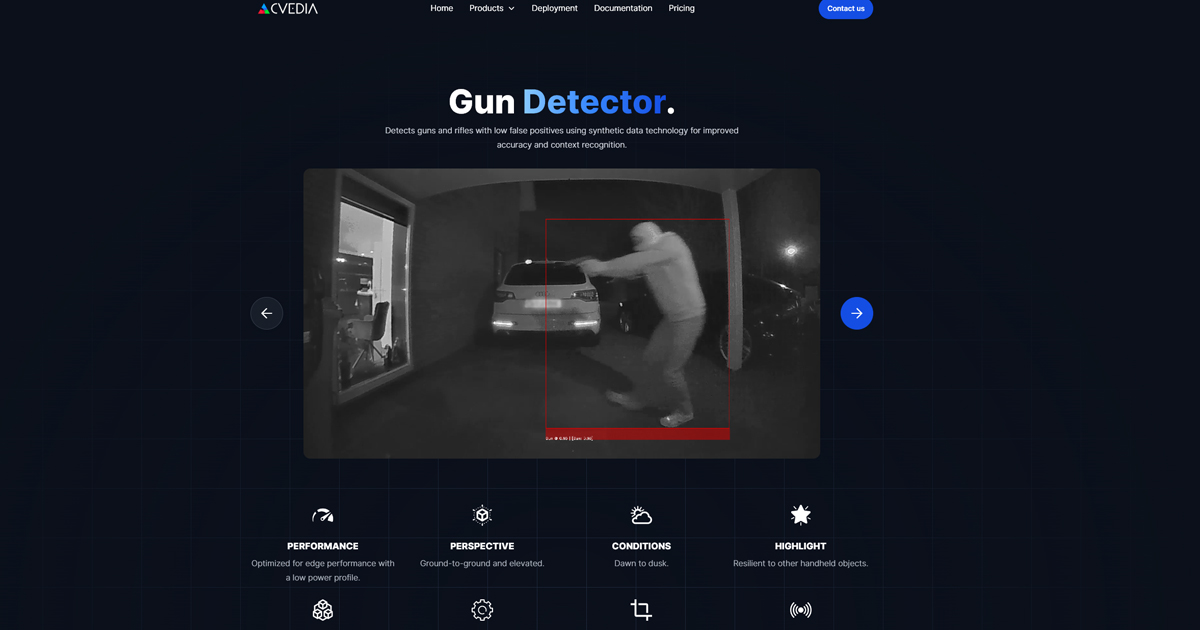Go back using the left carousel arrow
The width and height of the screenshot is (1200, 630).
[266, 312]
